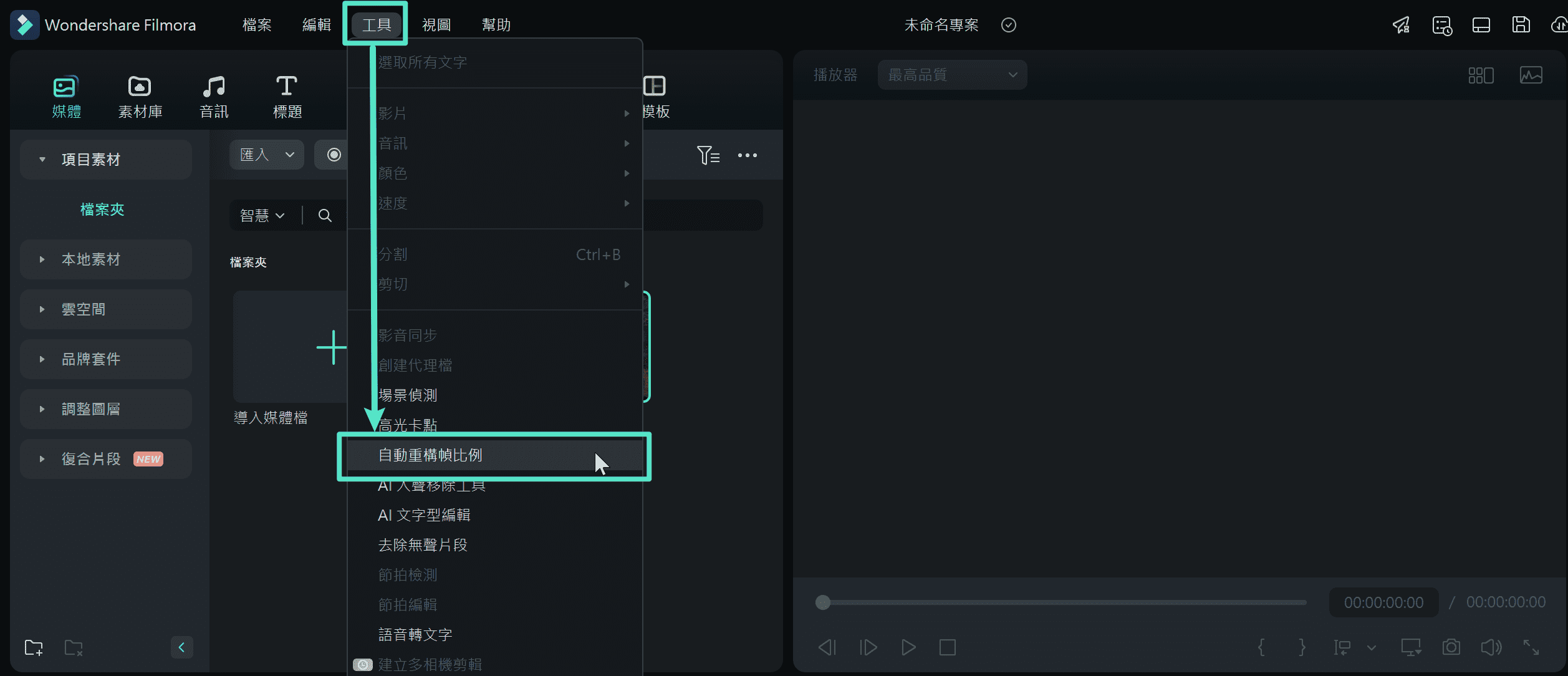Switch to the 音訊 audio tab

[x=214, y=97]
